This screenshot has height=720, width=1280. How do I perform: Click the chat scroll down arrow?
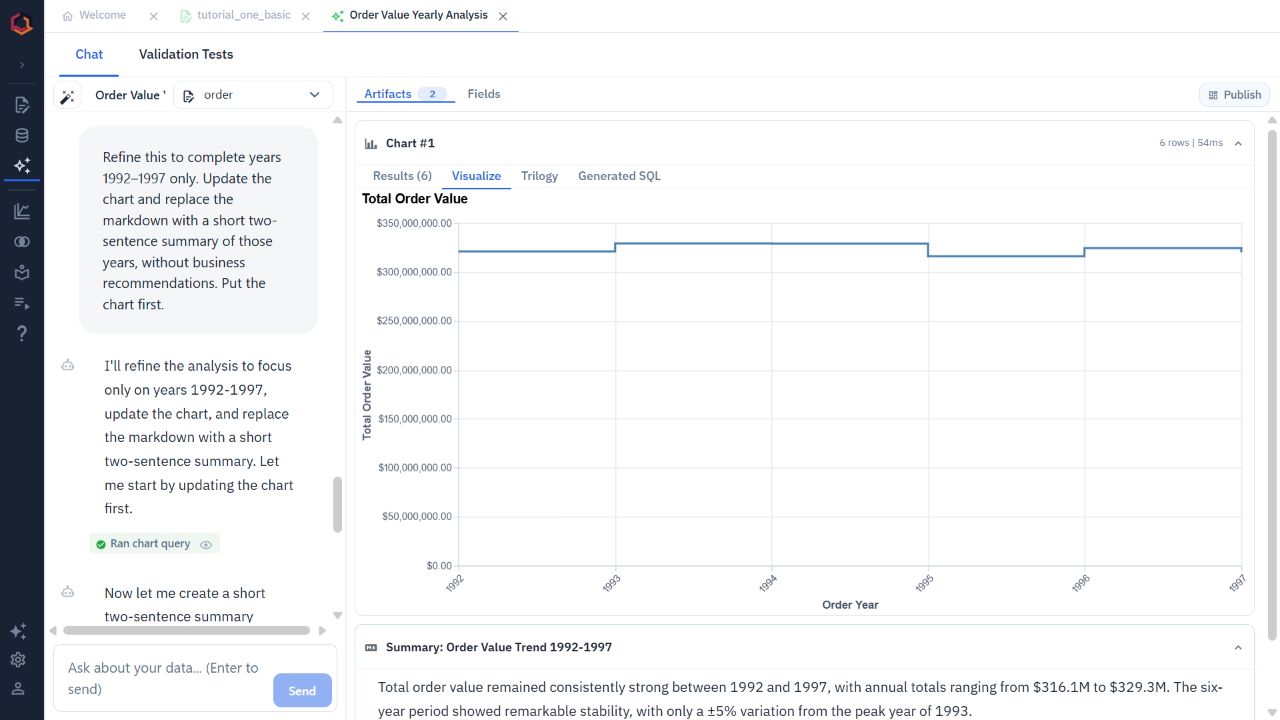(337, 615)
